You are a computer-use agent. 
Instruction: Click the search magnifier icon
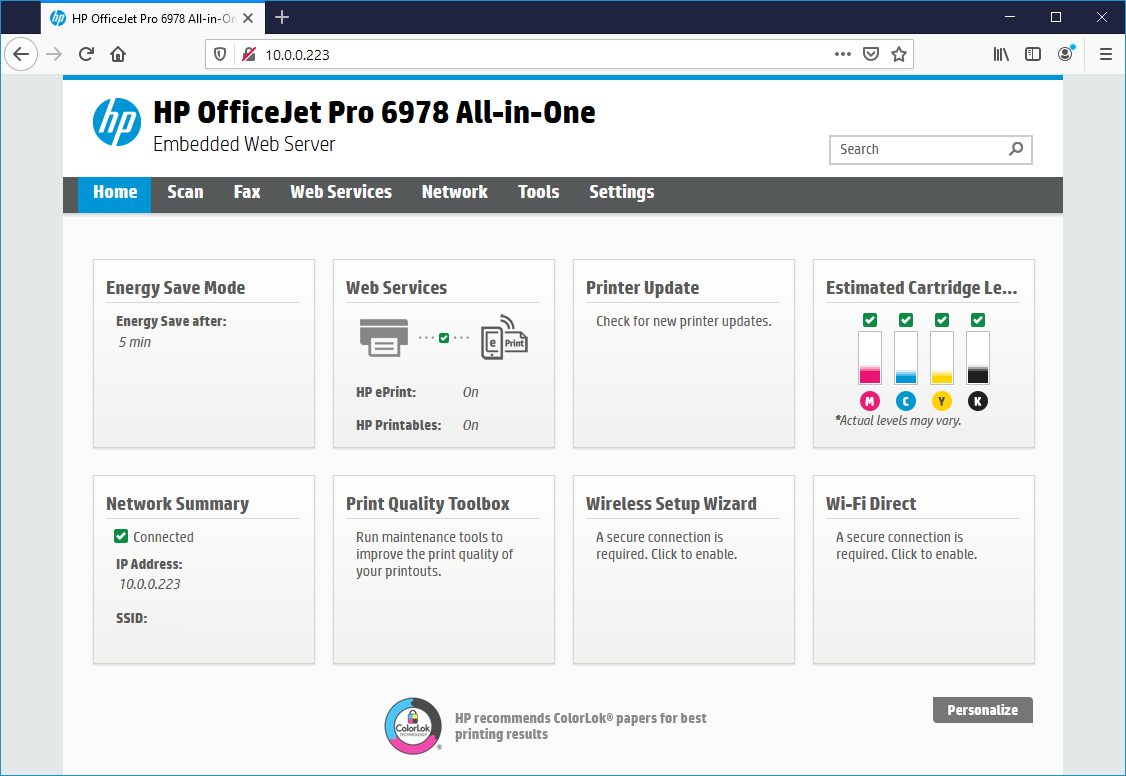(1015, 149)
